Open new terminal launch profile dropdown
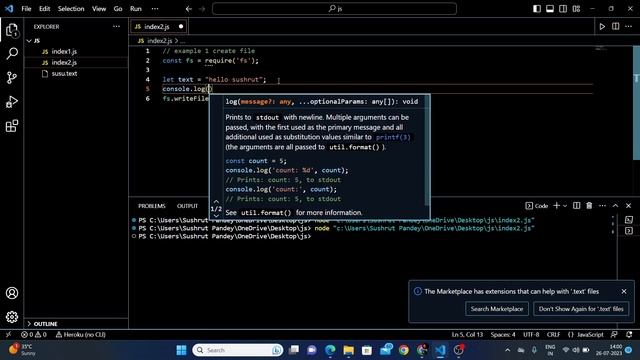 pos(565,206)
